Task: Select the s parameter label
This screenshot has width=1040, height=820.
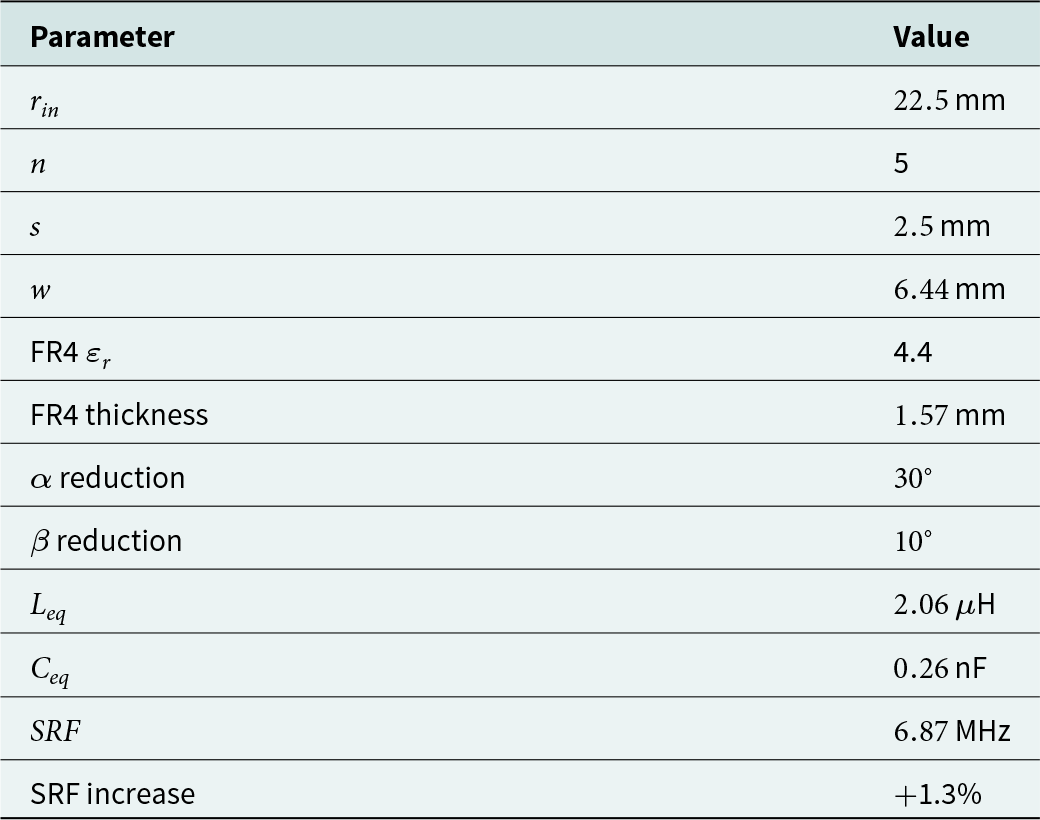Action: (35, 227)
